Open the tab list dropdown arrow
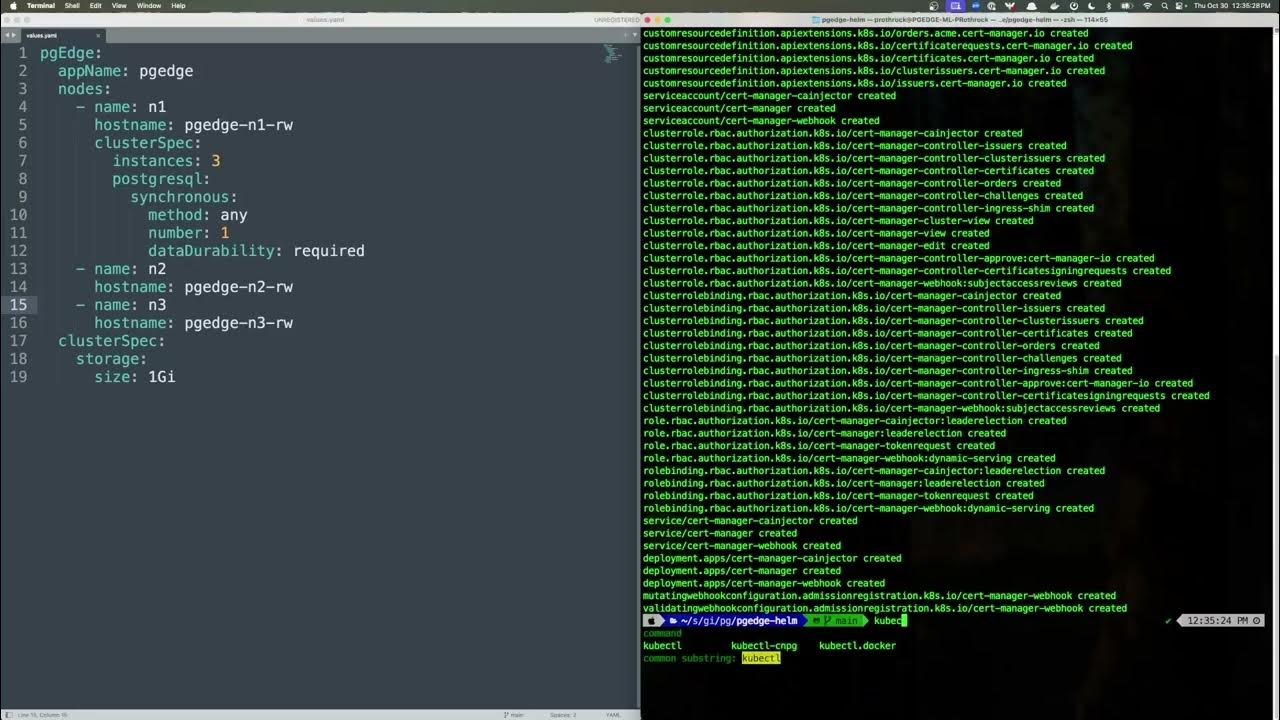 coord(635,35)
